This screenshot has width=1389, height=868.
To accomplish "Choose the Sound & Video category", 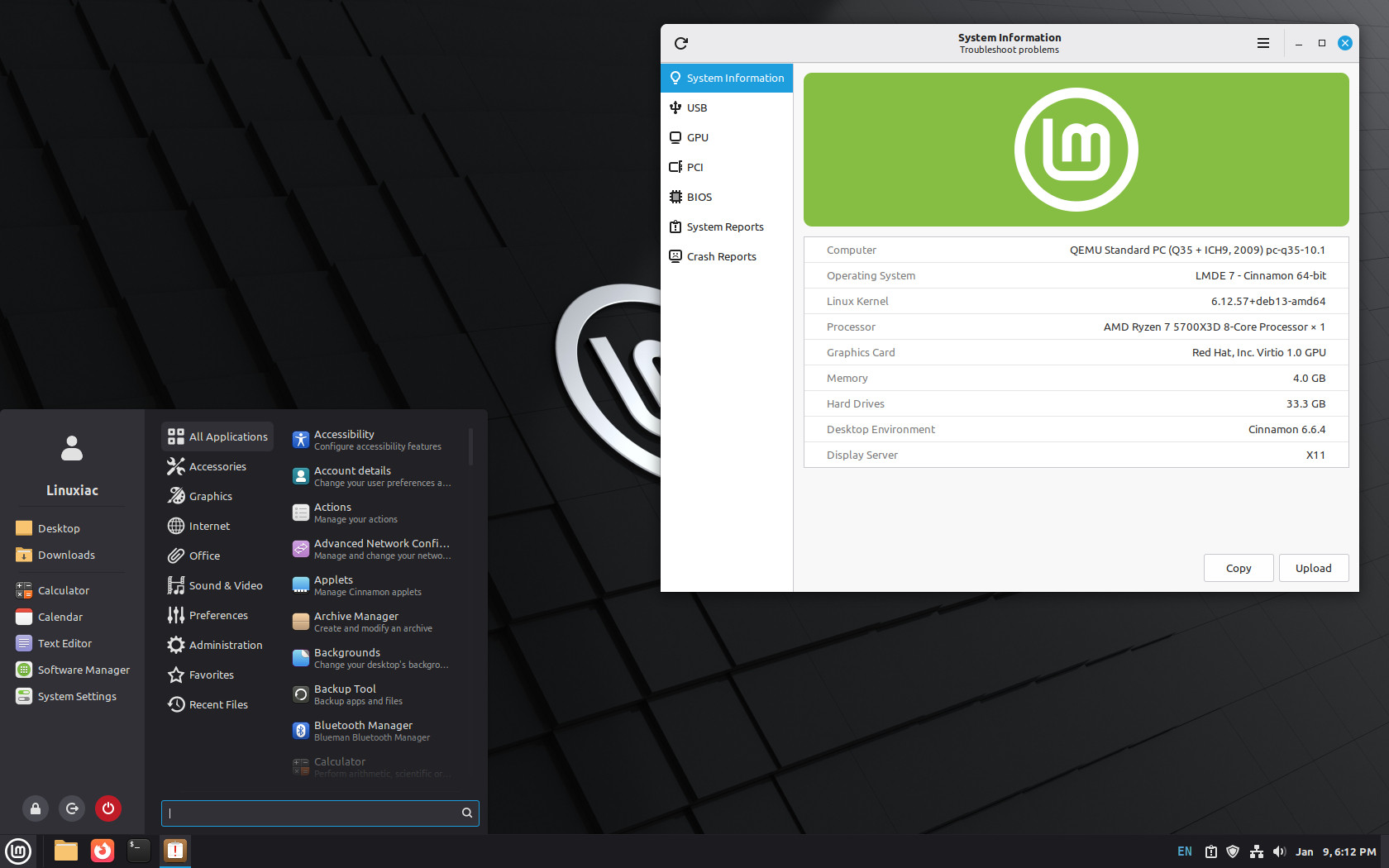I will (x=225, y=585).
